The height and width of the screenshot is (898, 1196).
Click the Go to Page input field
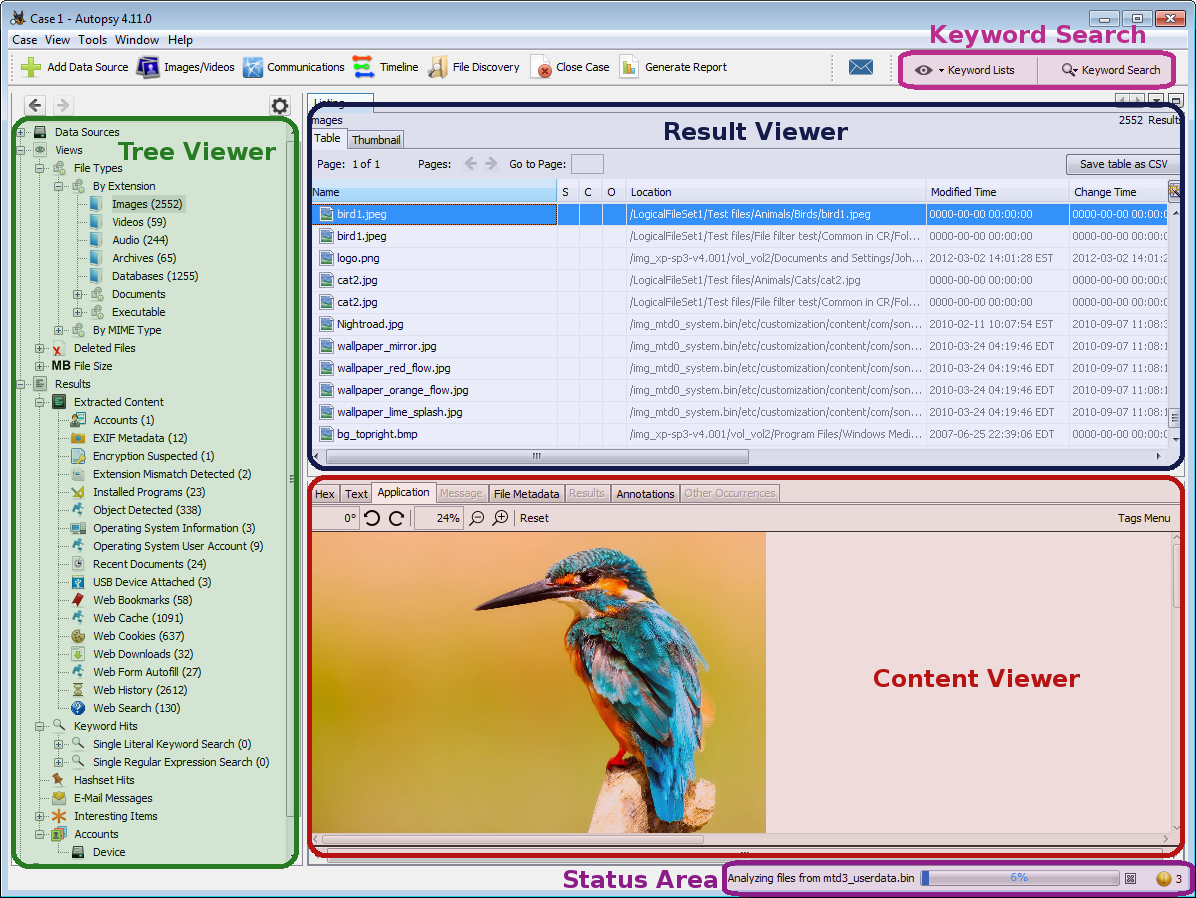point(587,164)
